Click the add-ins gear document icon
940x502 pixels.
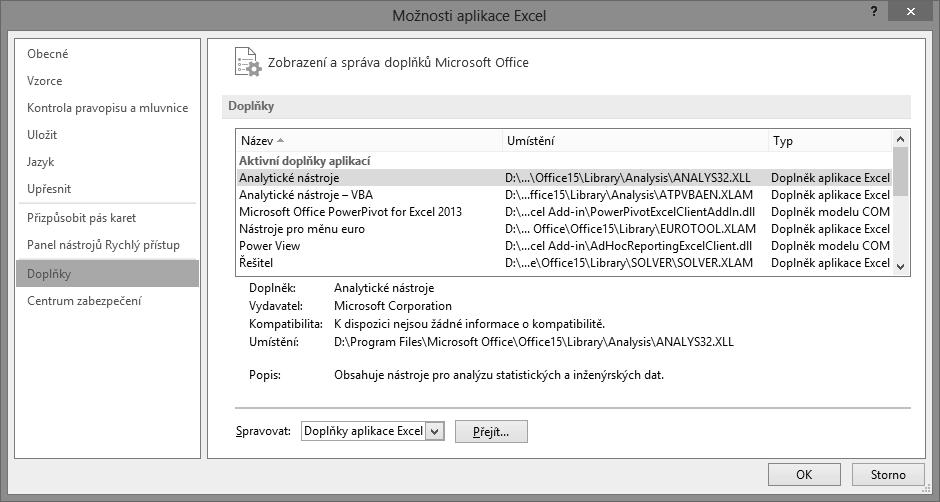248,62
